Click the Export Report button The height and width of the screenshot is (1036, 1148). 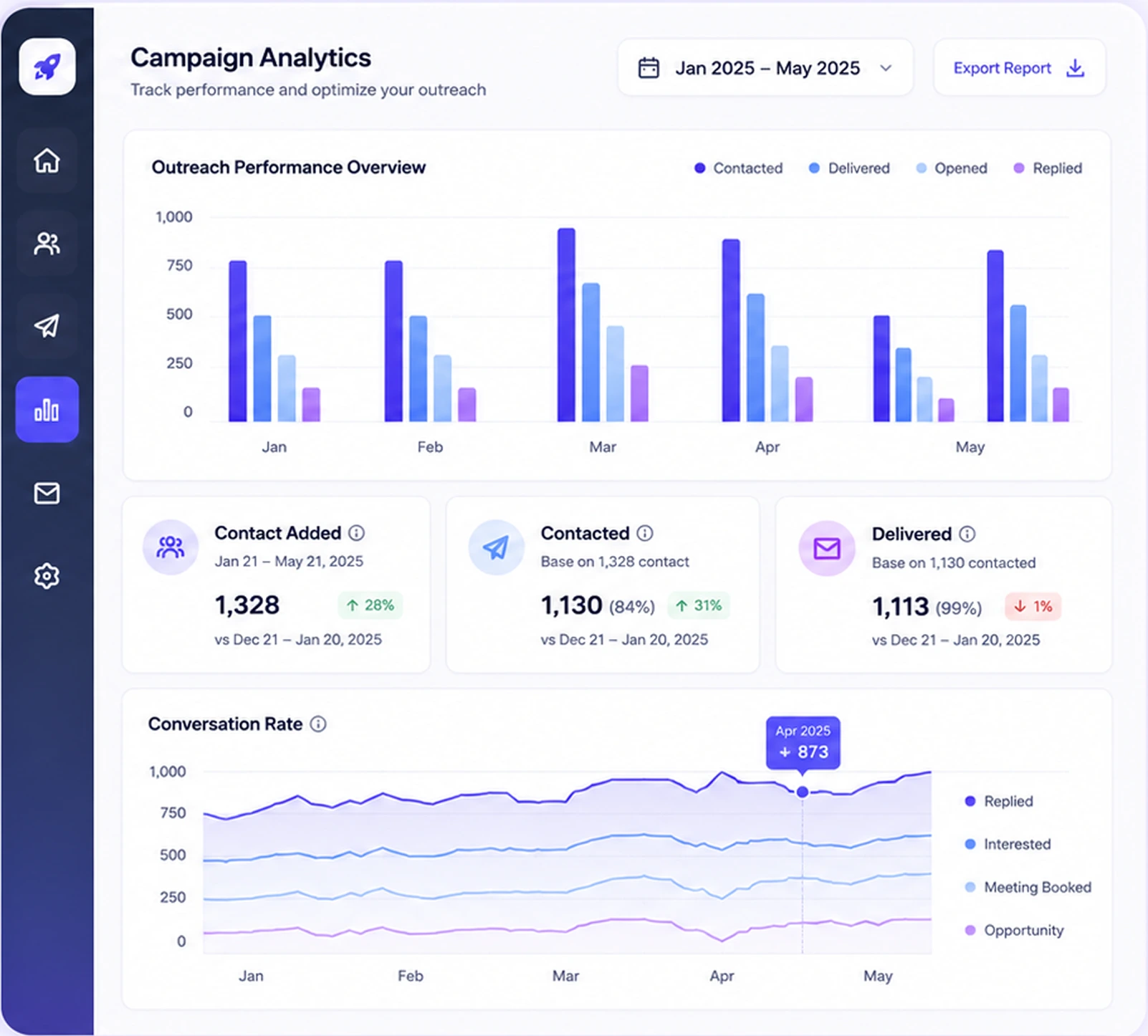point(1019,68)
